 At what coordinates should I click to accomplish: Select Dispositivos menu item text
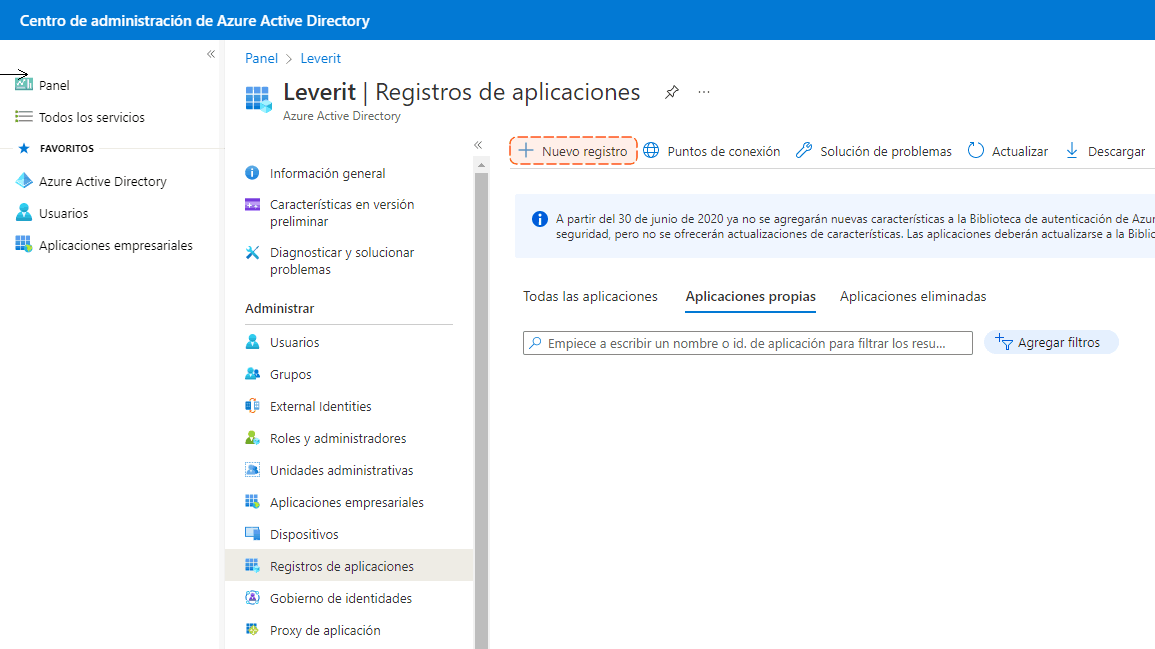tap(304, 534)
